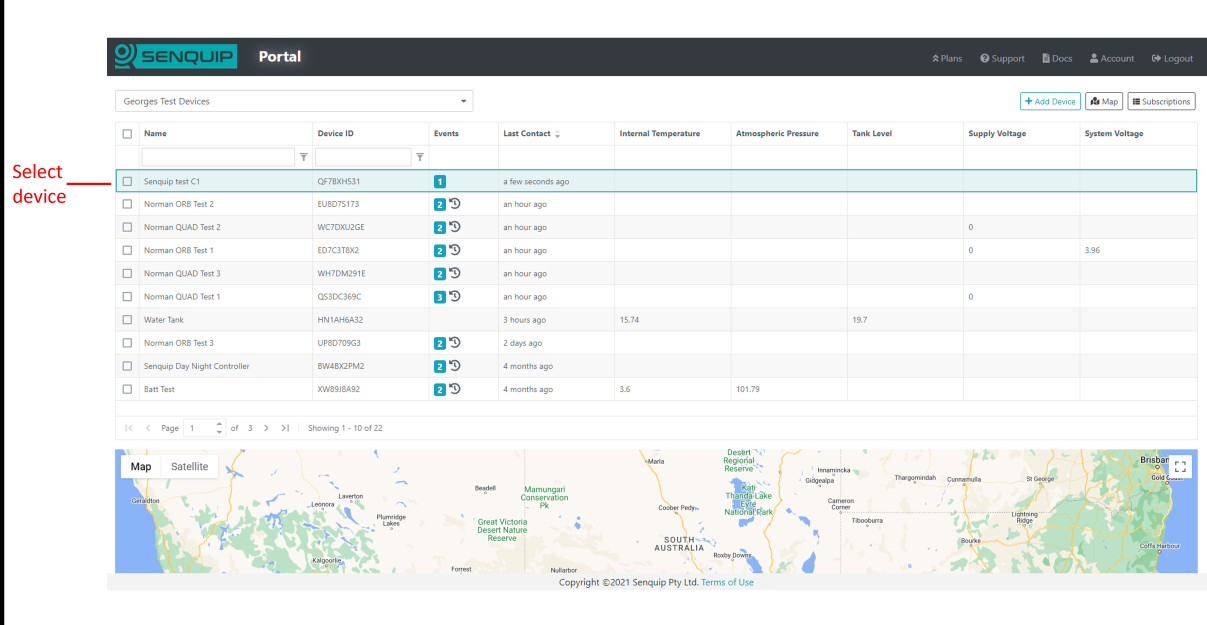1207x625 pixels.
Task: Click history icon for Norman ORB Test 2
Action: (x=455, y=204)
